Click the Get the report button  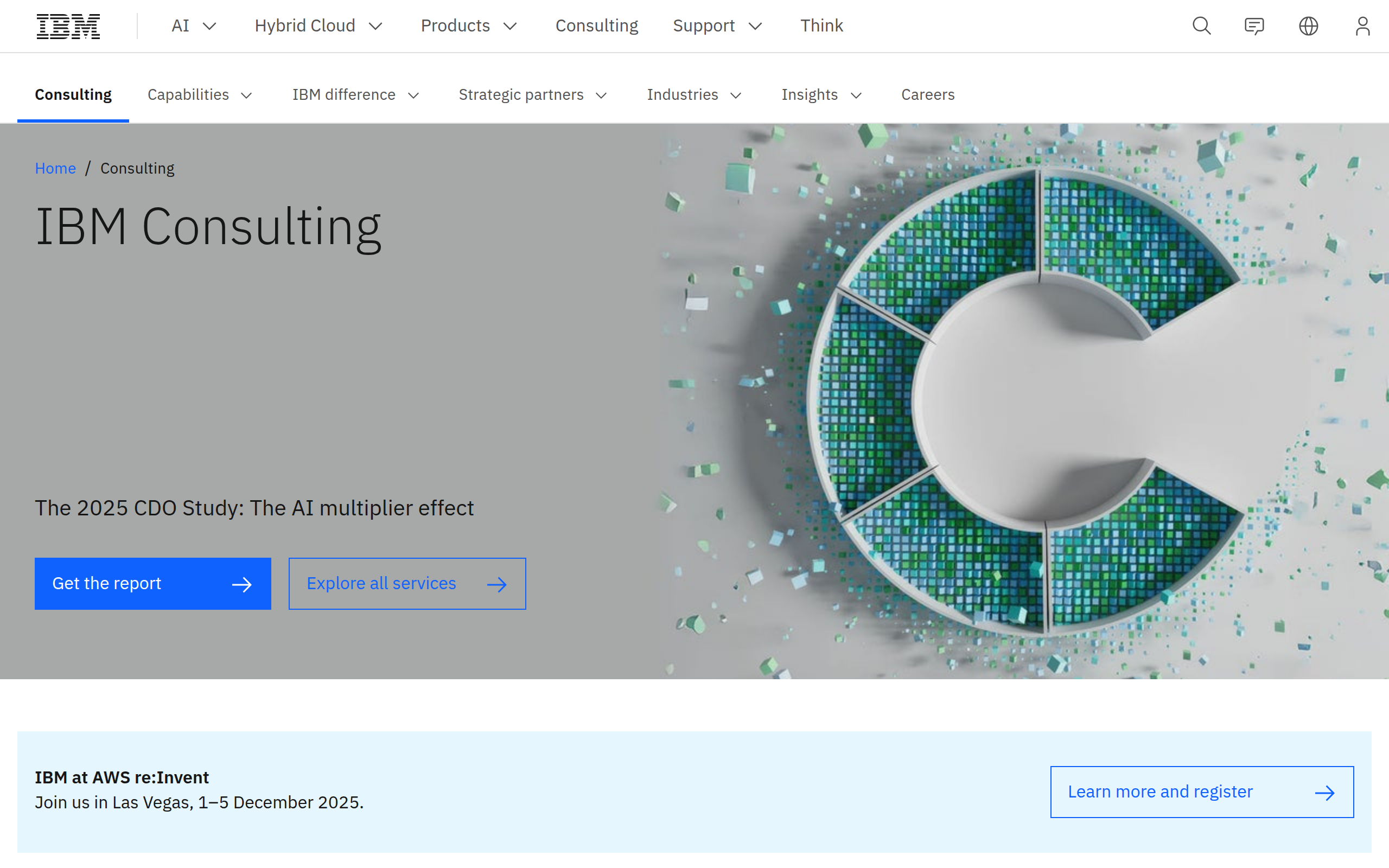tap(152, 583)
